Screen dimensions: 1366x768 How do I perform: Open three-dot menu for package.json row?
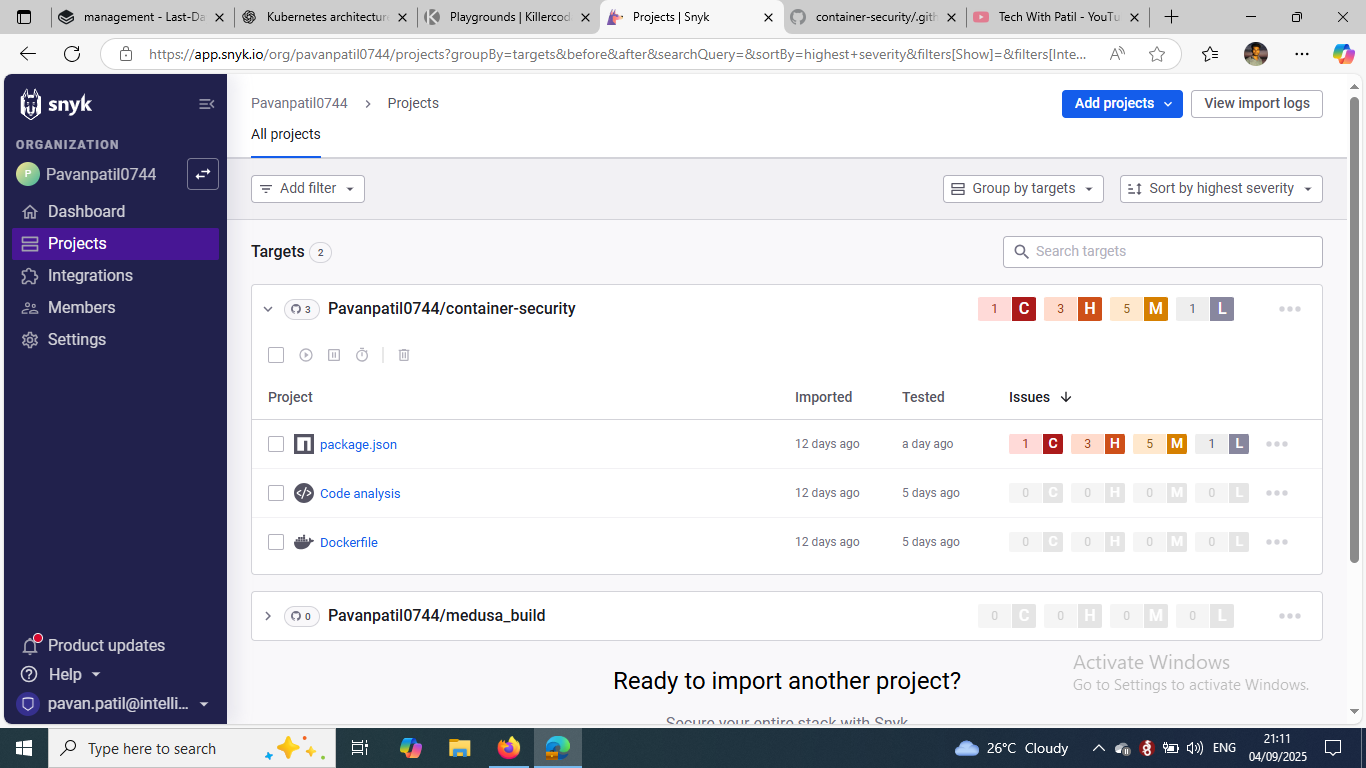1276,444
